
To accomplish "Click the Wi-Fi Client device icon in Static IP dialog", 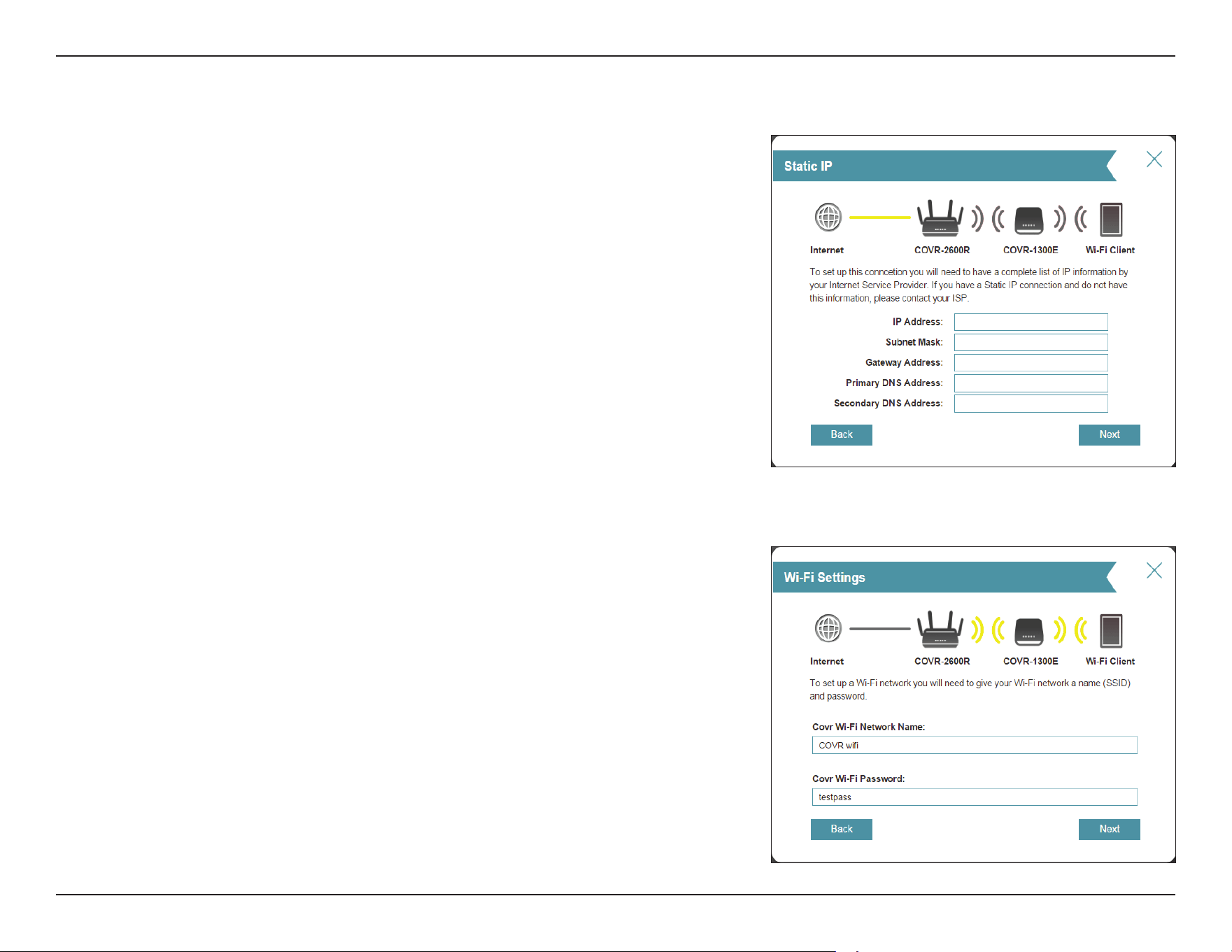I will coord(1111,220).
